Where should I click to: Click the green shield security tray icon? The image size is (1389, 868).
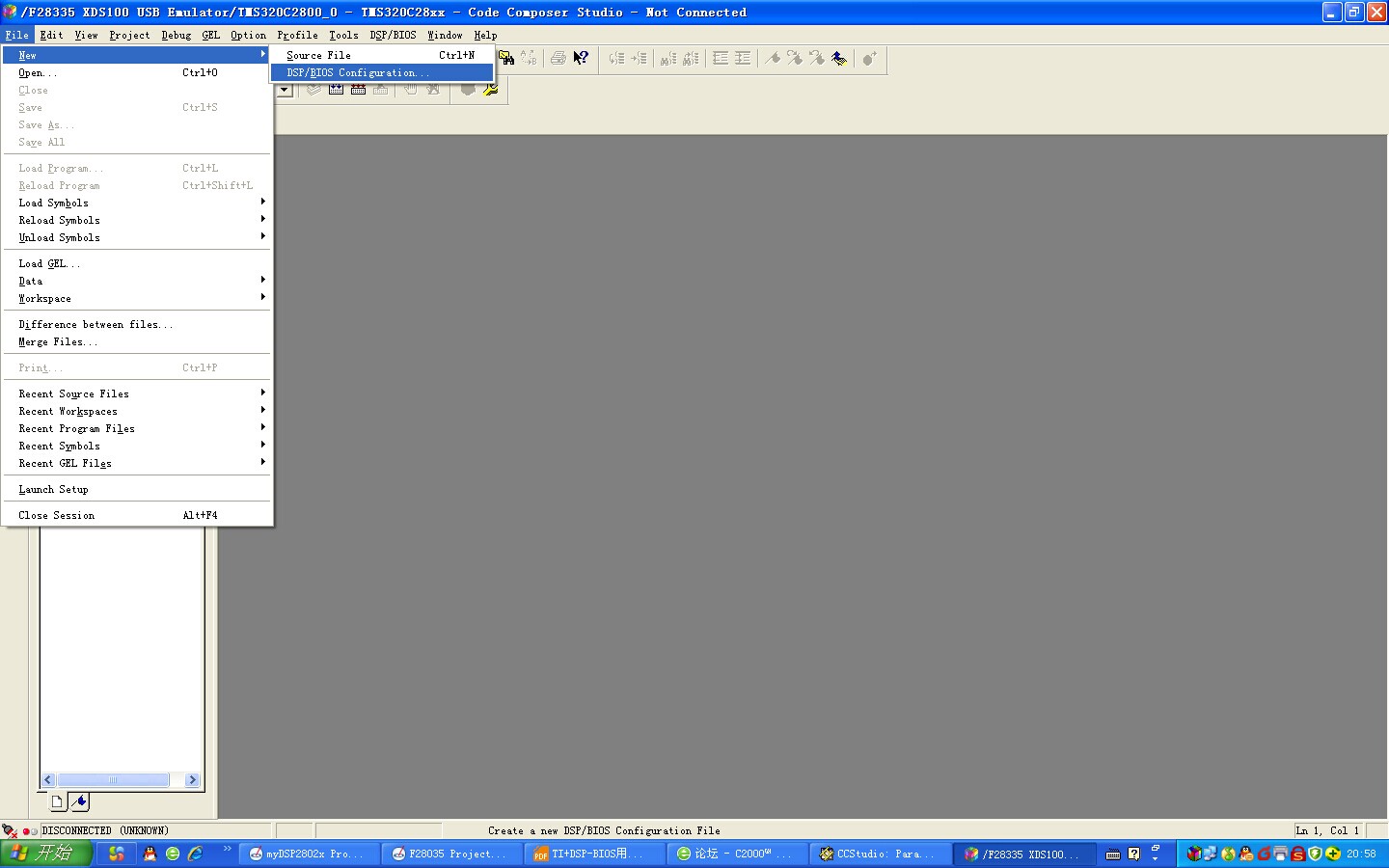[x=1315, y=854]
